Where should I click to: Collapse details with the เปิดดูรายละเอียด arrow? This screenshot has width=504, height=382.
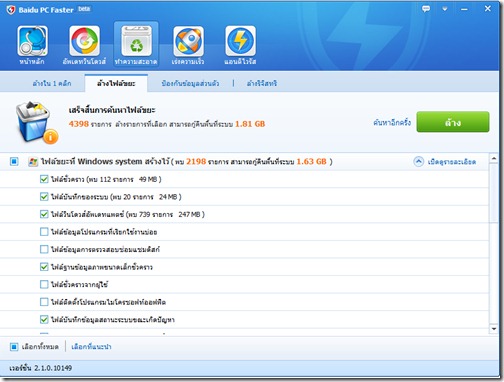click(419, 162)
